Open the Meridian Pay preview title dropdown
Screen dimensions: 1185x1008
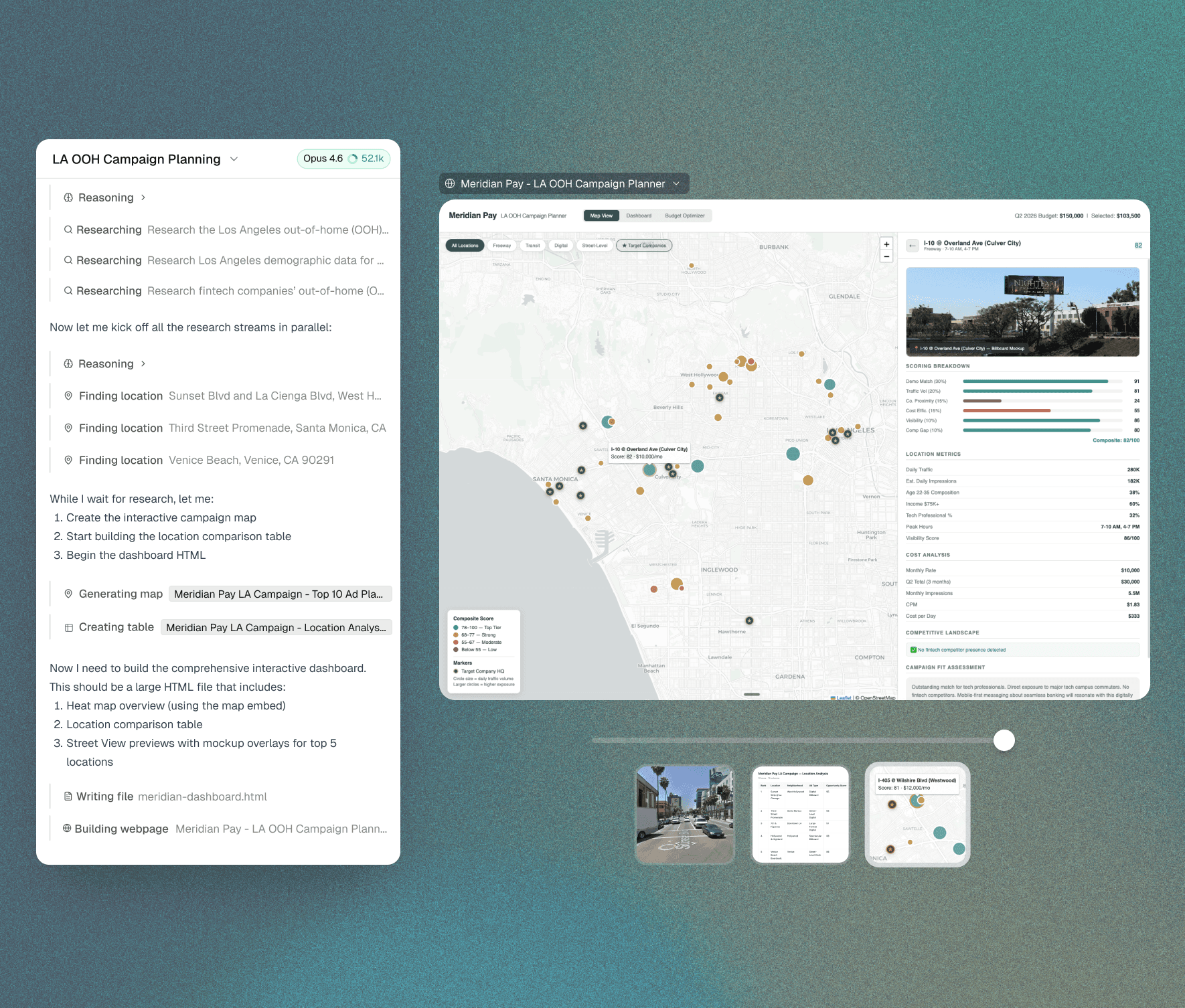676,183
